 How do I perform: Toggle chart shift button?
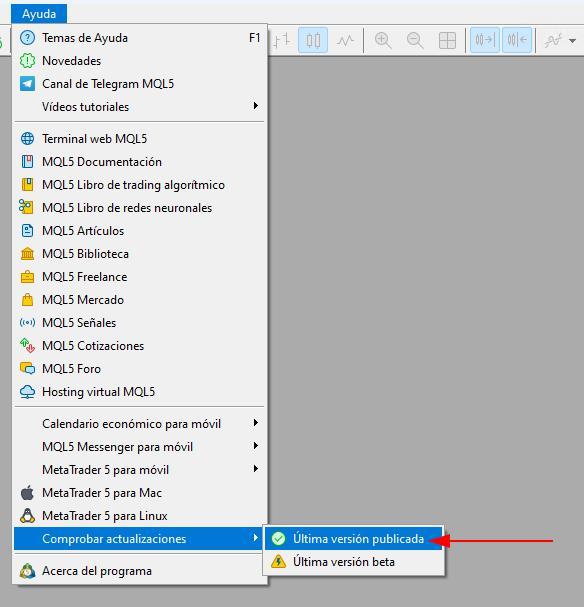517,40
